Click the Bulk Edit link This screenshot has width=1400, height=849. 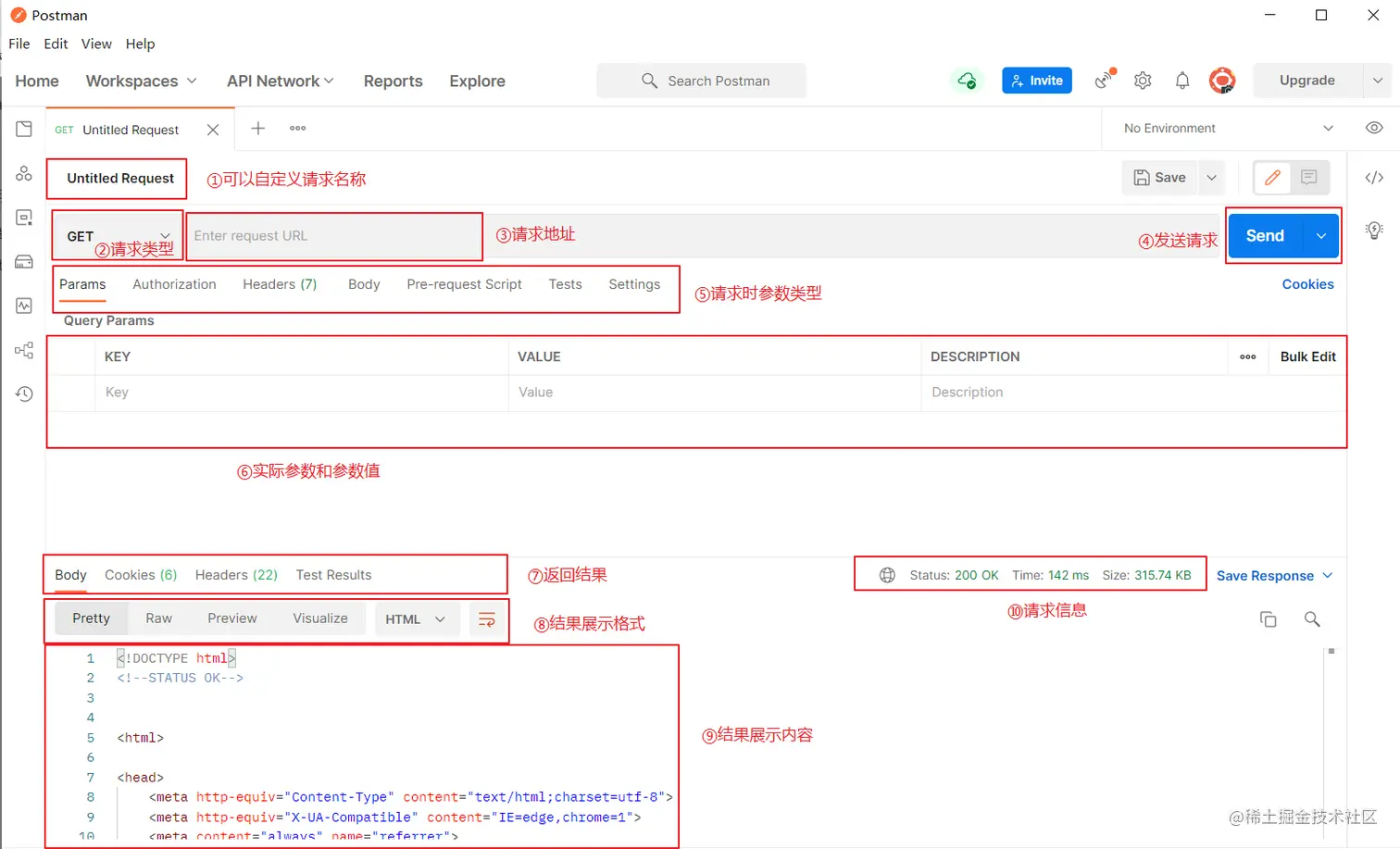coord(1307,356)
